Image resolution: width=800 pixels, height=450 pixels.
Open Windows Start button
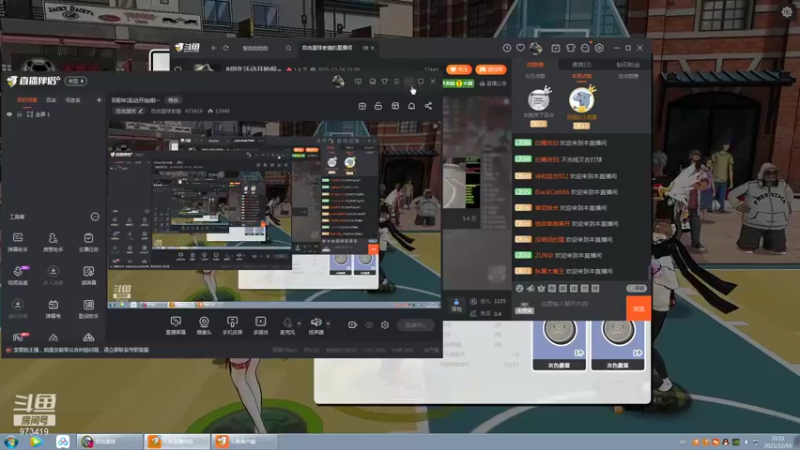point(11,442)
